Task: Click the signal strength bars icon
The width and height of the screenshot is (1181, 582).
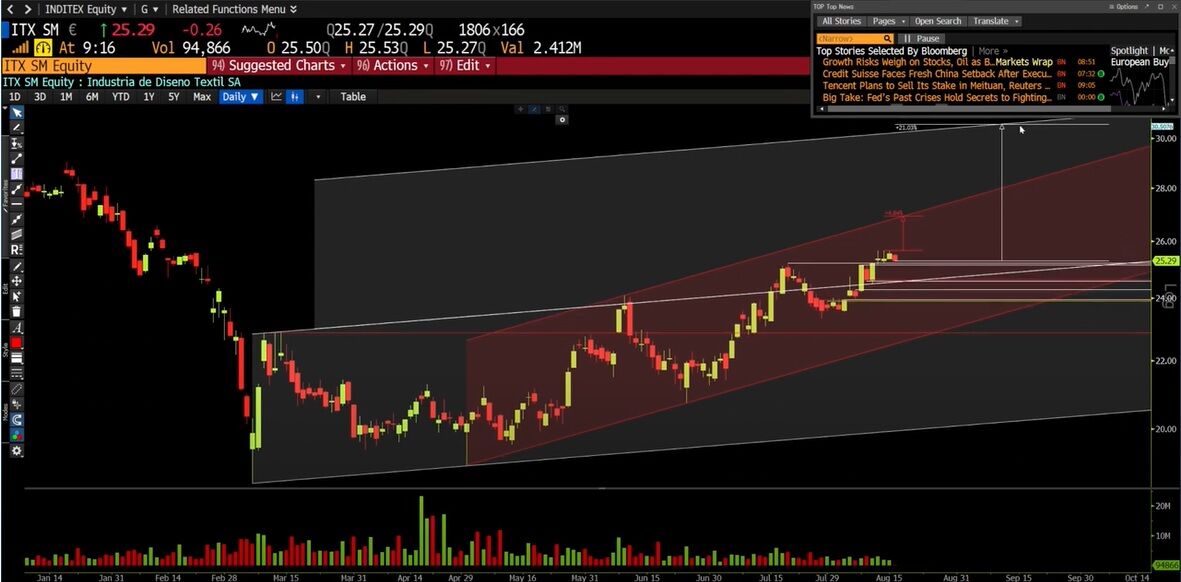Action: pos(20,47)
